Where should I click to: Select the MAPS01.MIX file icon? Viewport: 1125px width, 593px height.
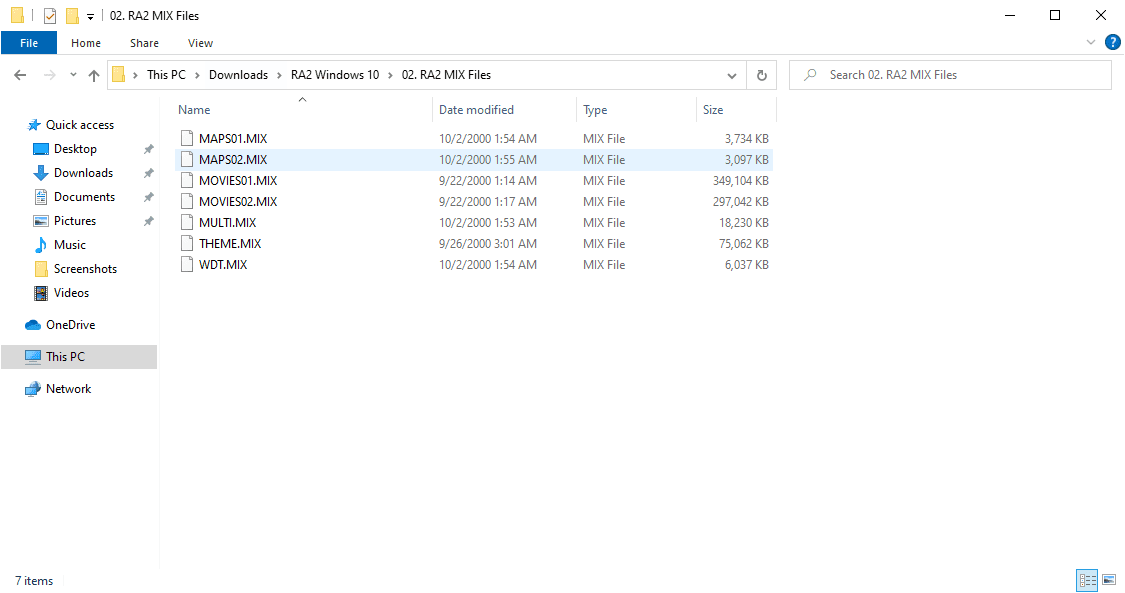(187, 138)
